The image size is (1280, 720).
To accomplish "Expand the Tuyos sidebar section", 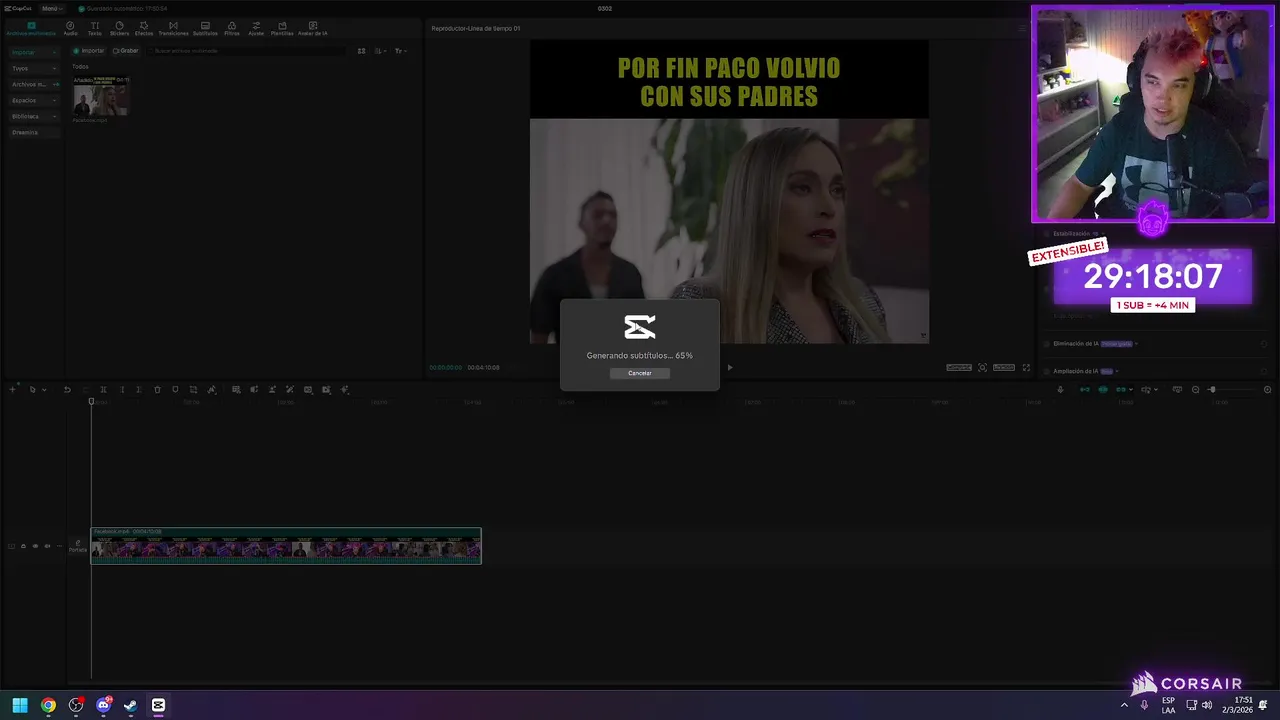I will [x=34, y=68].
